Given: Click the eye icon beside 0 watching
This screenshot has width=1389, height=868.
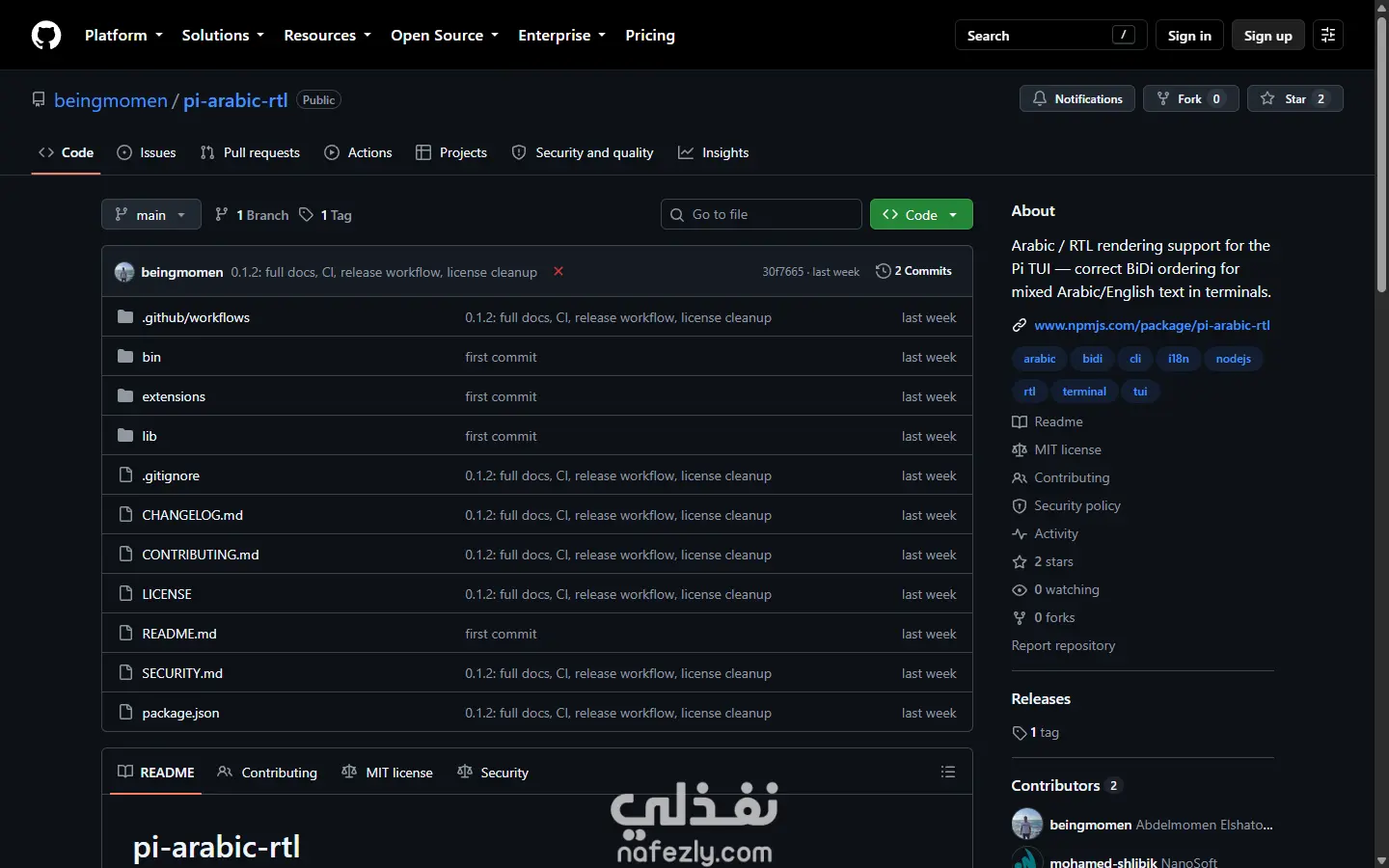Looking at the screenshot, I should [1020, 590].
